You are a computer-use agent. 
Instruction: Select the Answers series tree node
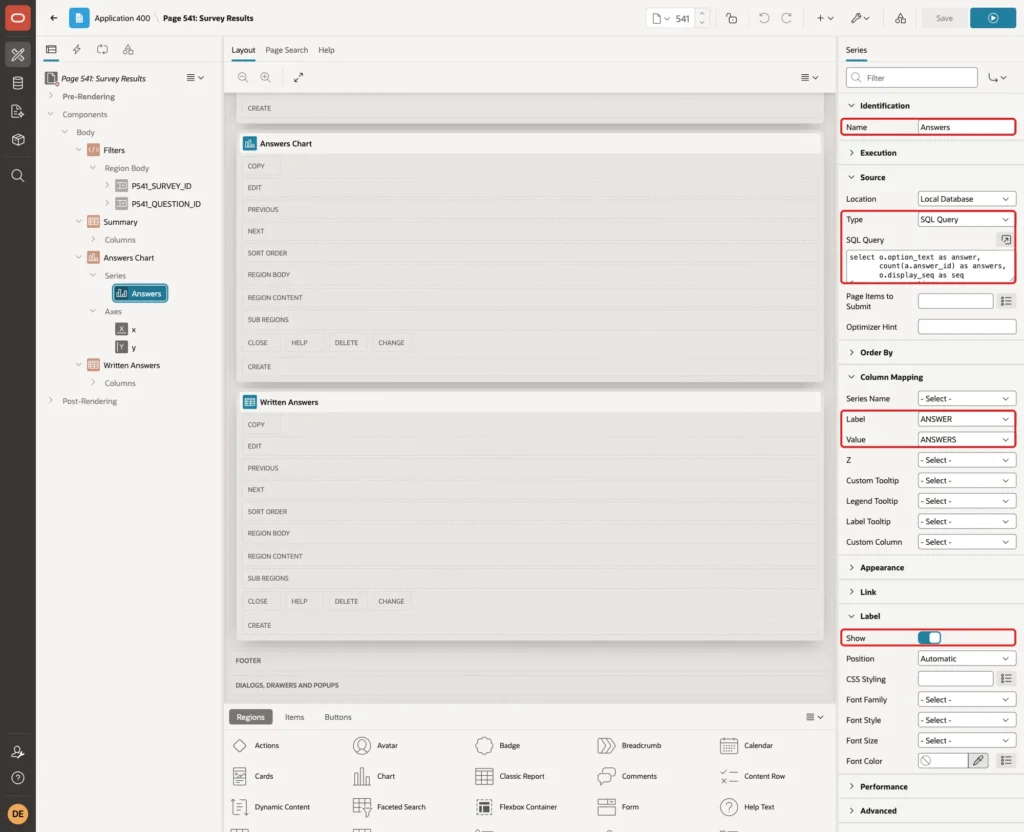point(140,294)
